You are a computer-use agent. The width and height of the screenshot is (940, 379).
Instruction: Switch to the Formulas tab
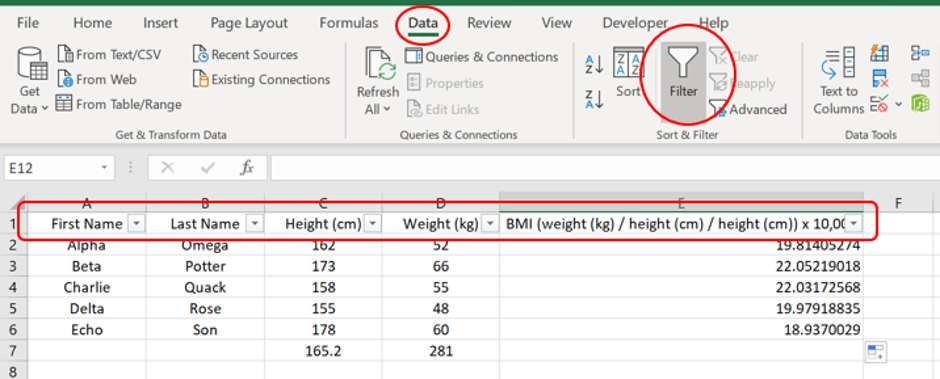click(x=349, y=23)
